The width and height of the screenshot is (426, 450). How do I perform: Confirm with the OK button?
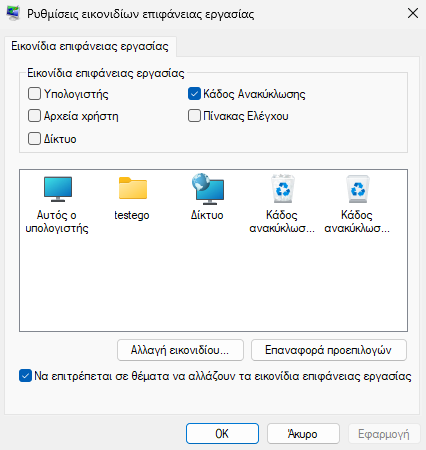pos(222,434)
